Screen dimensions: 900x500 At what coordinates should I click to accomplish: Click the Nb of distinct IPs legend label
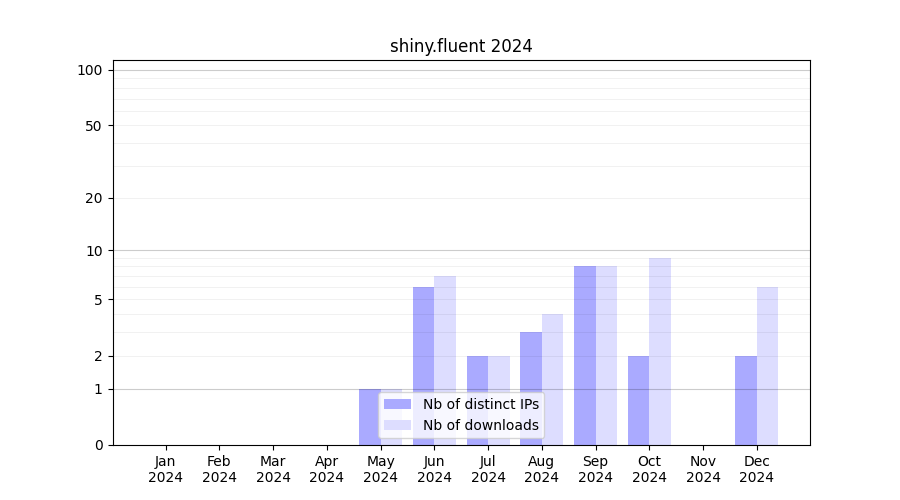click(x=480, y=404)
